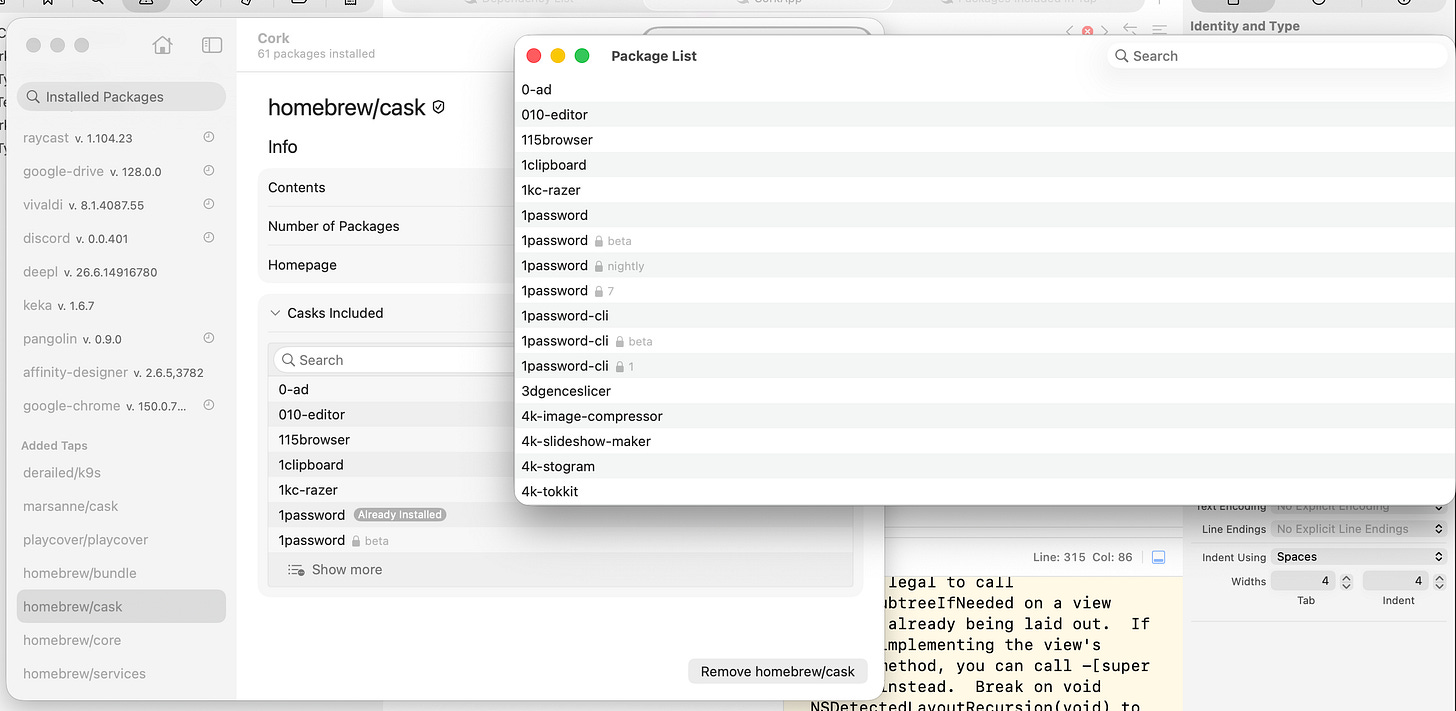Select 3dgenceslicer in Package List
Image resolution: width=1456 pixels, height=711 pixels.
pyautogui.click(x=985, y=391)
